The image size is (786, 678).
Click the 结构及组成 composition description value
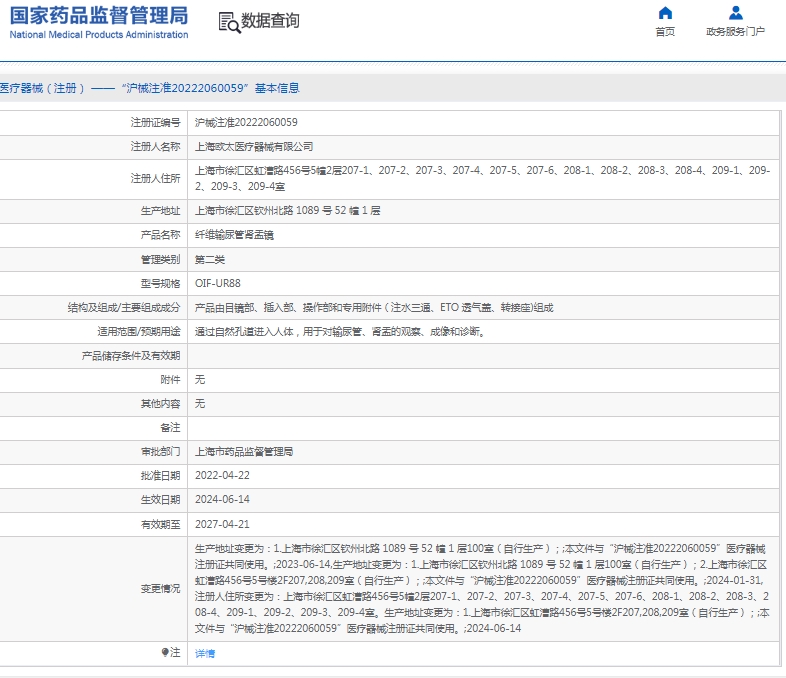click(x=374, y=308)
